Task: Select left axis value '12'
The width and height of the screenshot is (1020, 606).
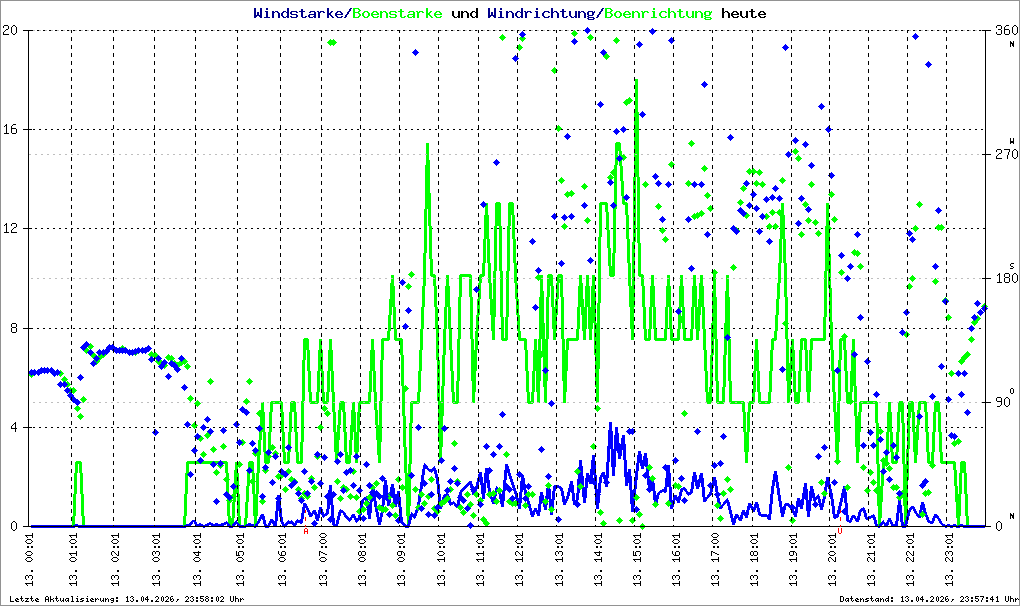Action: coord(10,229)
